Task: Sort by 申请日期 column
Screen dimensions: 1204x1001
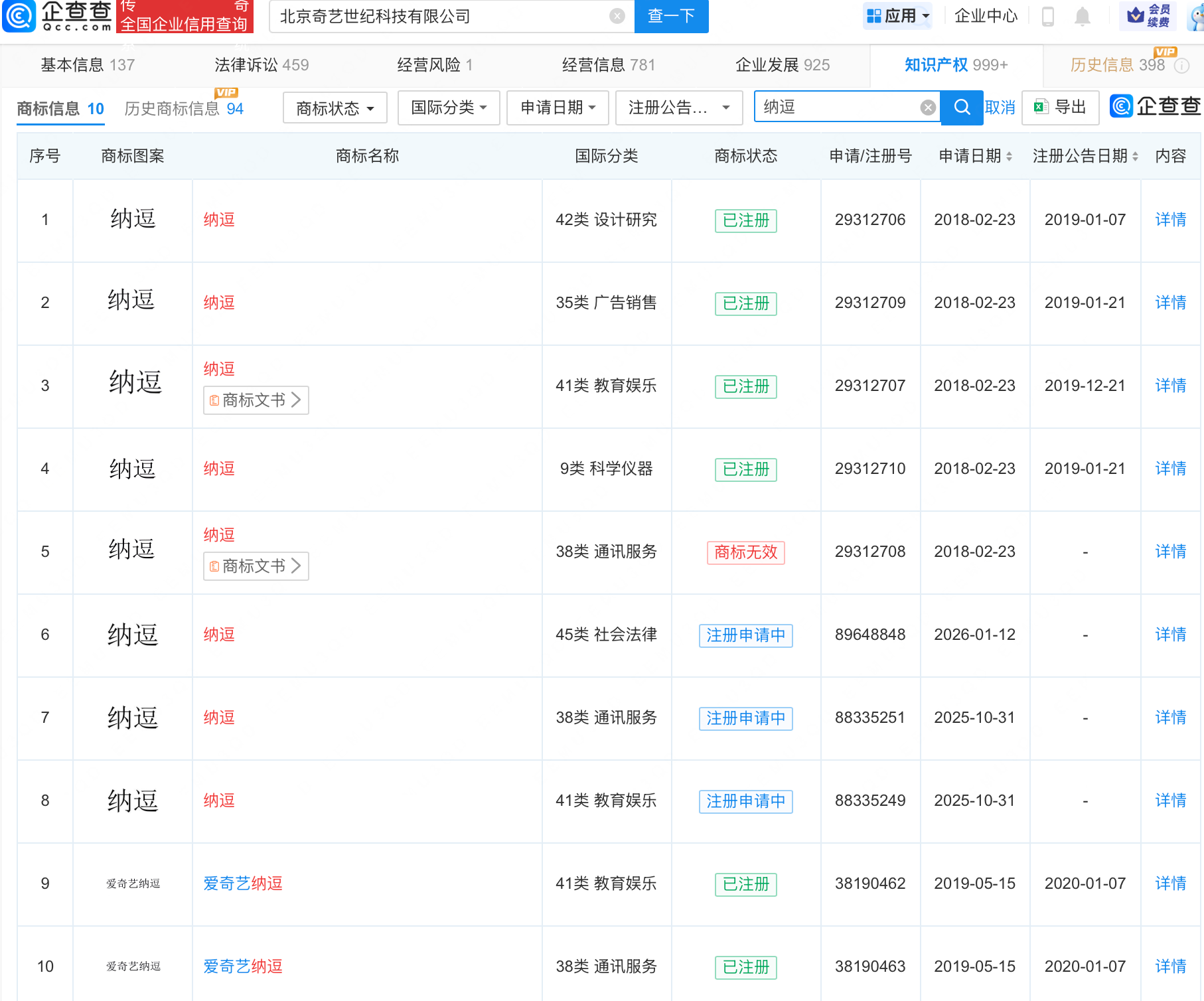Action: [1009, 157]
